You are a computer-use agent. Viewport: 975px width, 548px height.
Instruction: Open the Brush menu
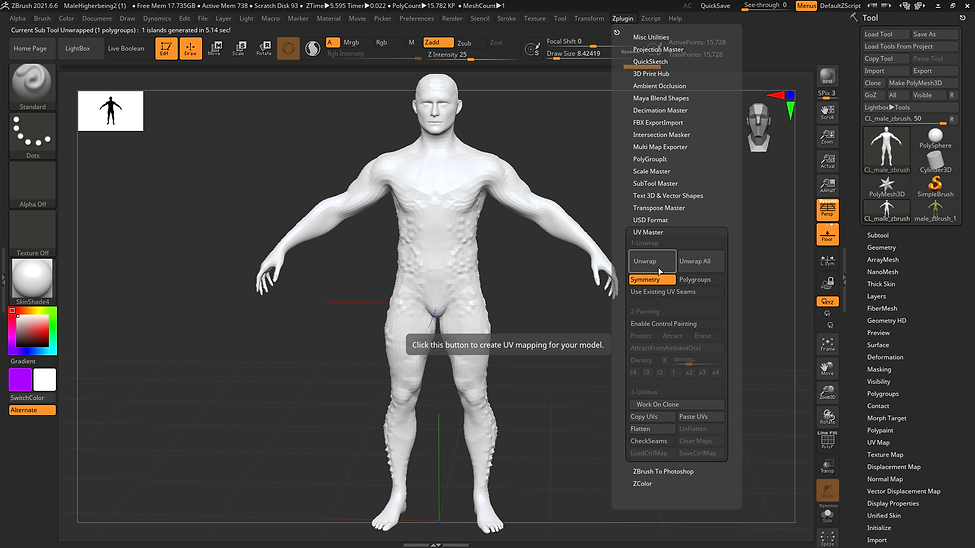pyautogui.click(x=42, y=18)
